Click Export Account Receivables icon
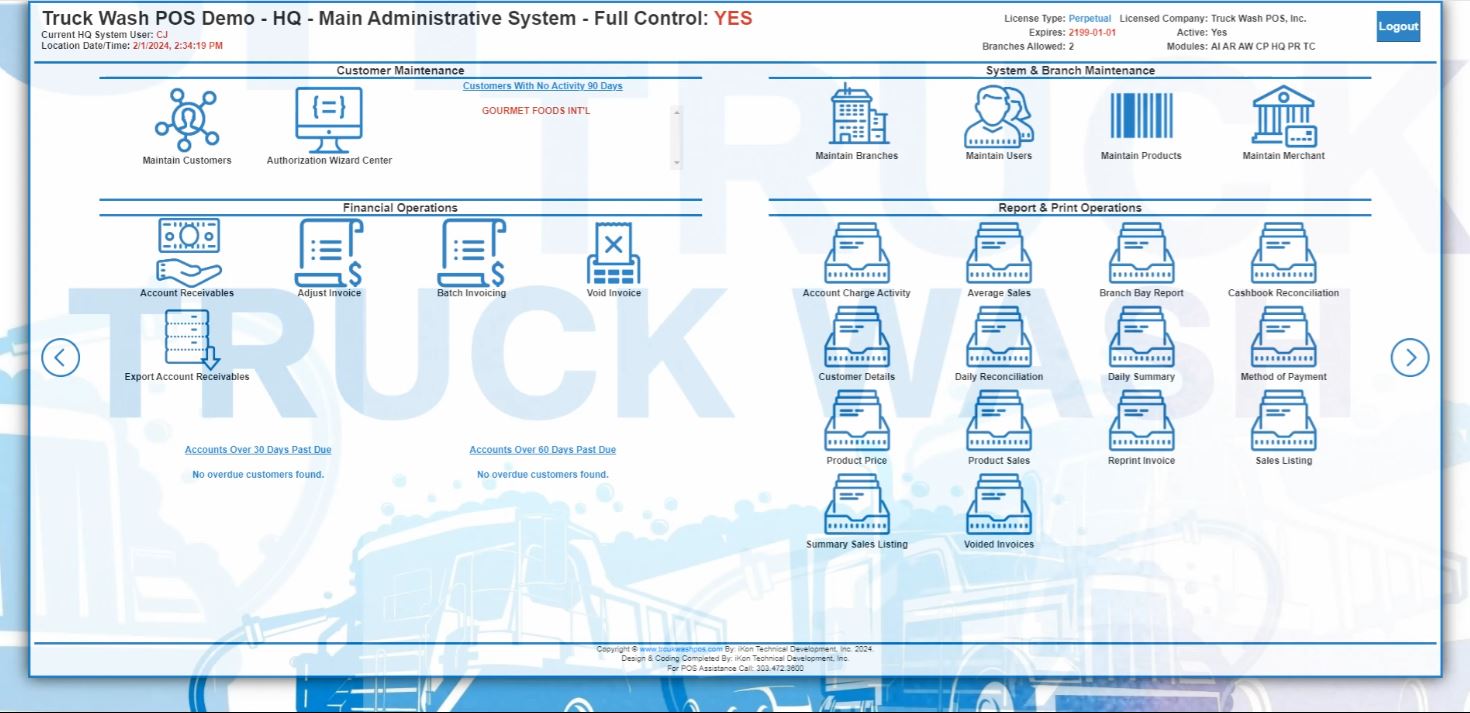The image size is (1470, 713). pos(188,340)
